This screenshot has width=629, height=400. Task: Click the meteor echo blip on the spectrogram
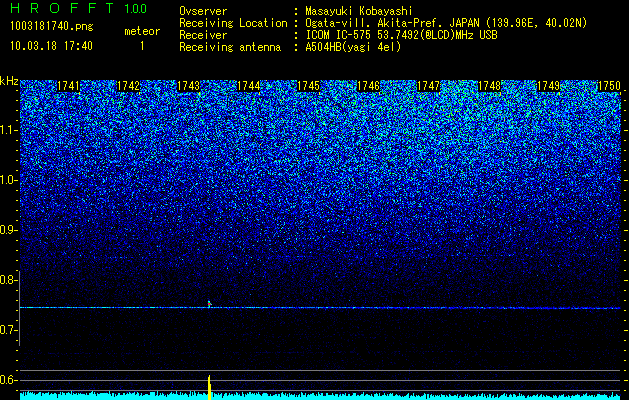209,304
